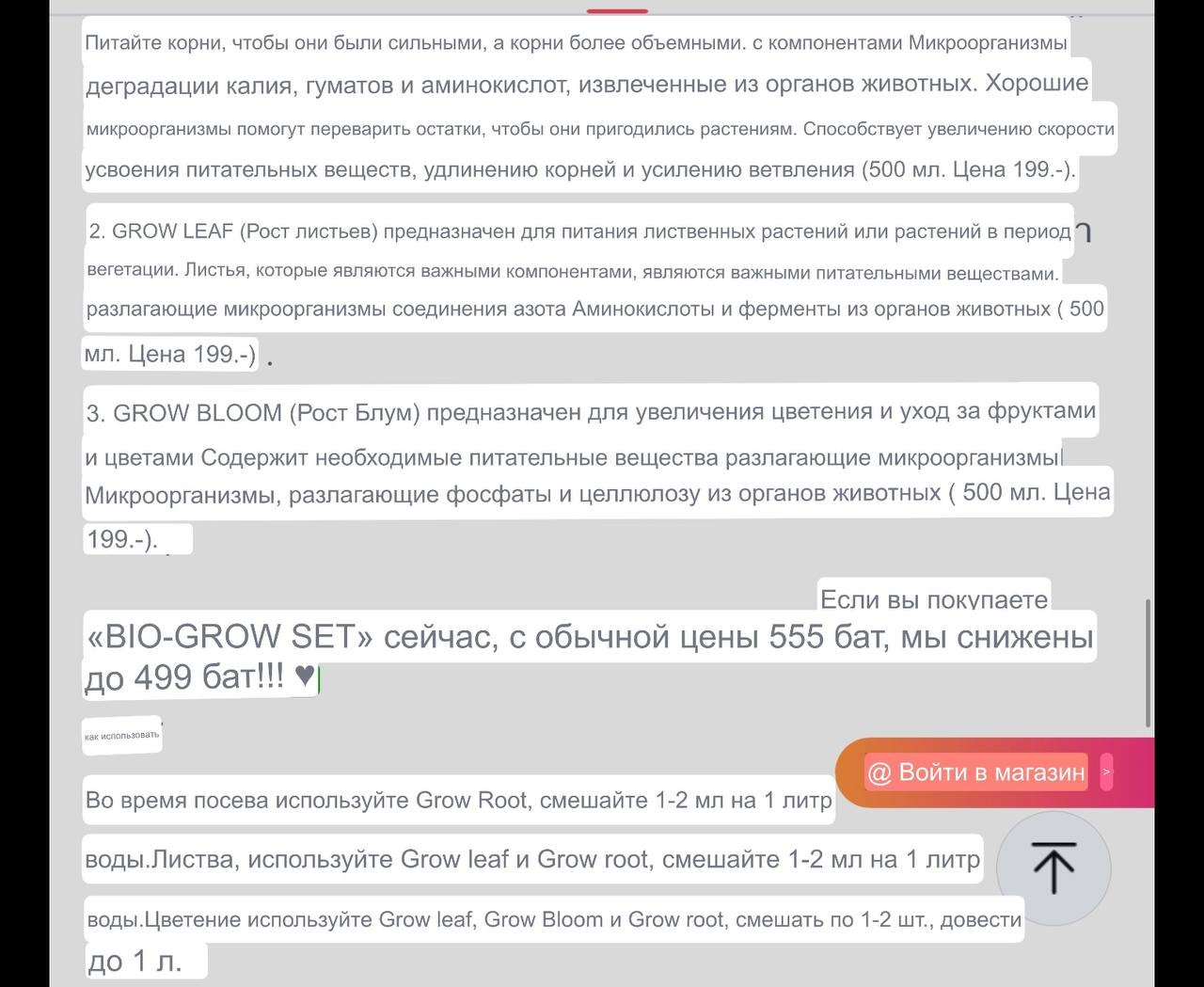Click the до 499 бат!!! price text
The width and height of the screenshot is (1204, 987).
[184, 677]
